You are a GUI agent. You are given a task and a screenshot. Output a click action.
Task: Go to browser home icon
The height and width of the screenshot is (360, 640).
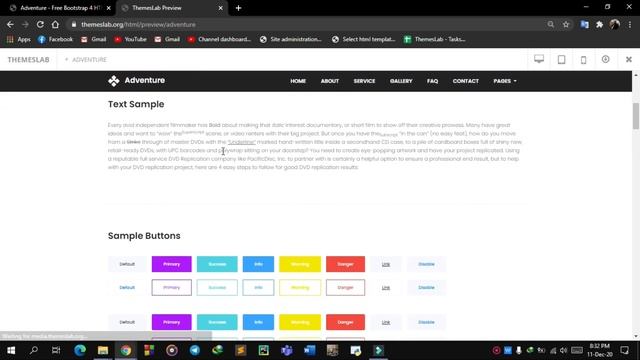click(x=55, y=24)
